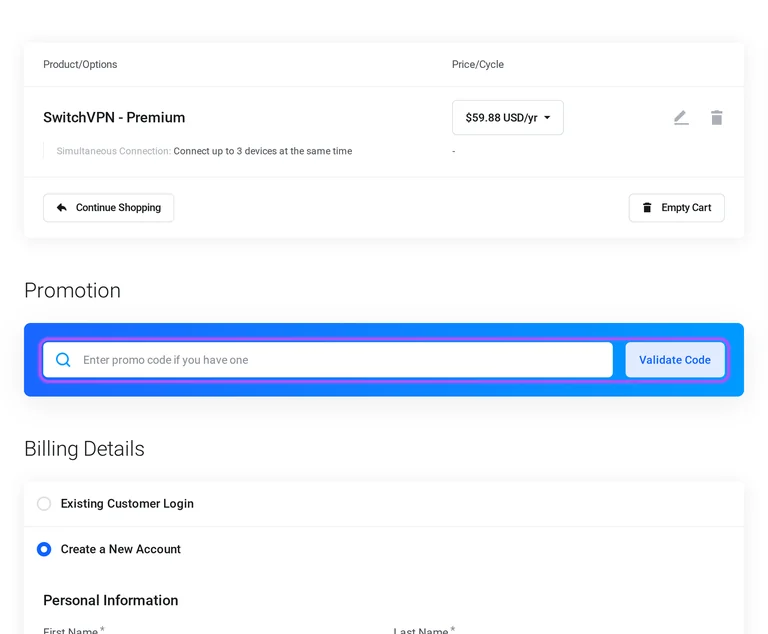Screen dimensions: 768x634
Task: Open the $59.88 USD/yr billing cycle dropdown
Action: pos(507,118)
